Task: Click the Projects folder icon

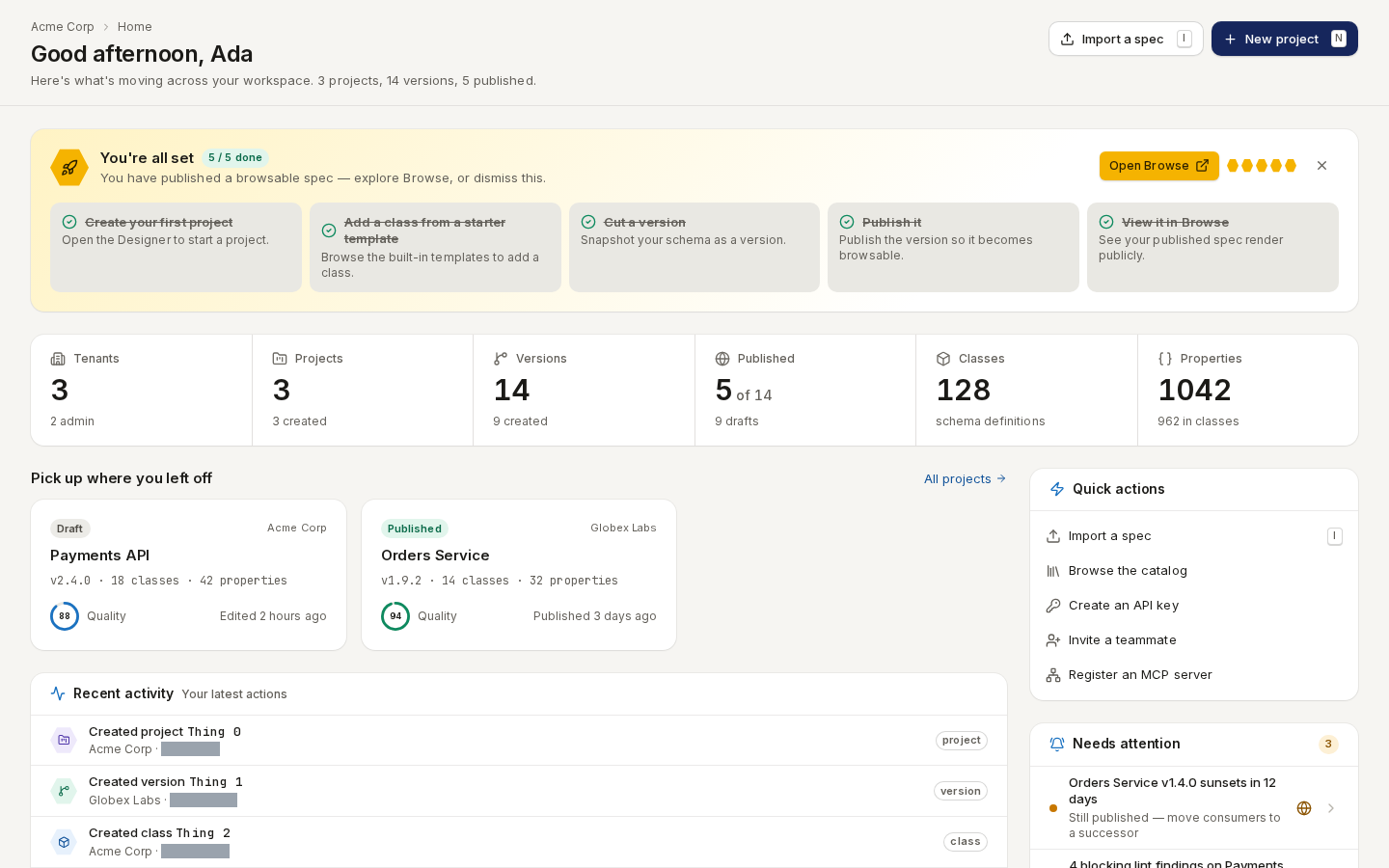Action: [x=280, y=359]
